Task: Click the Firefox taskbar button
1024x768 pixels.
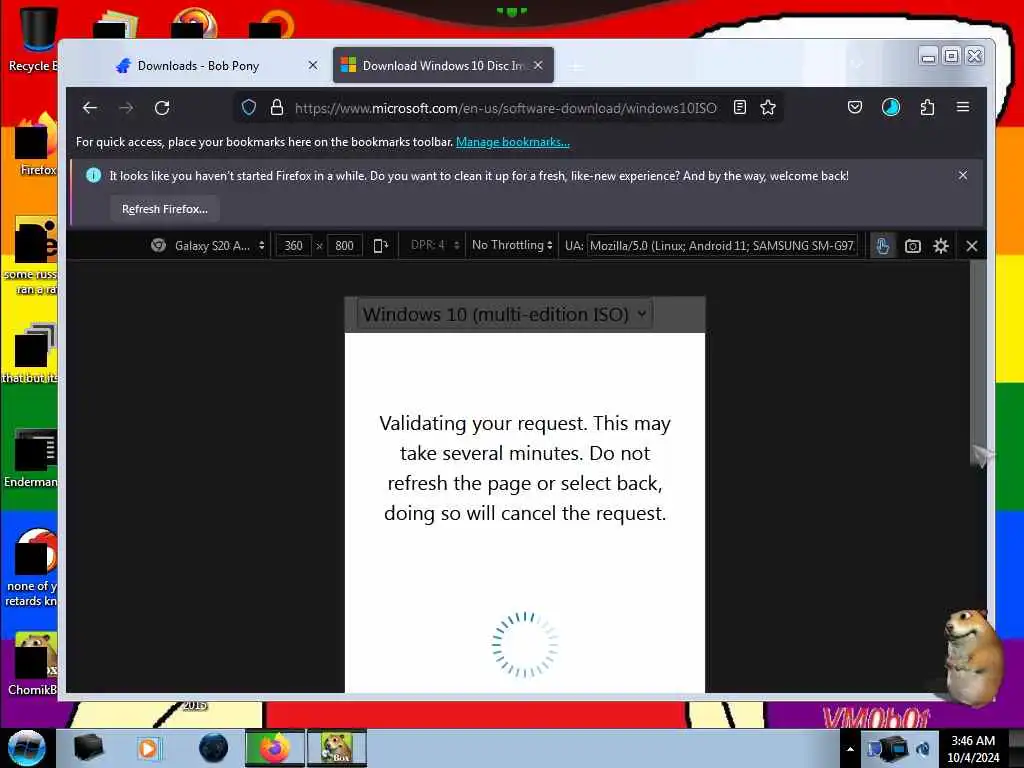Action: tap(274, 748)
